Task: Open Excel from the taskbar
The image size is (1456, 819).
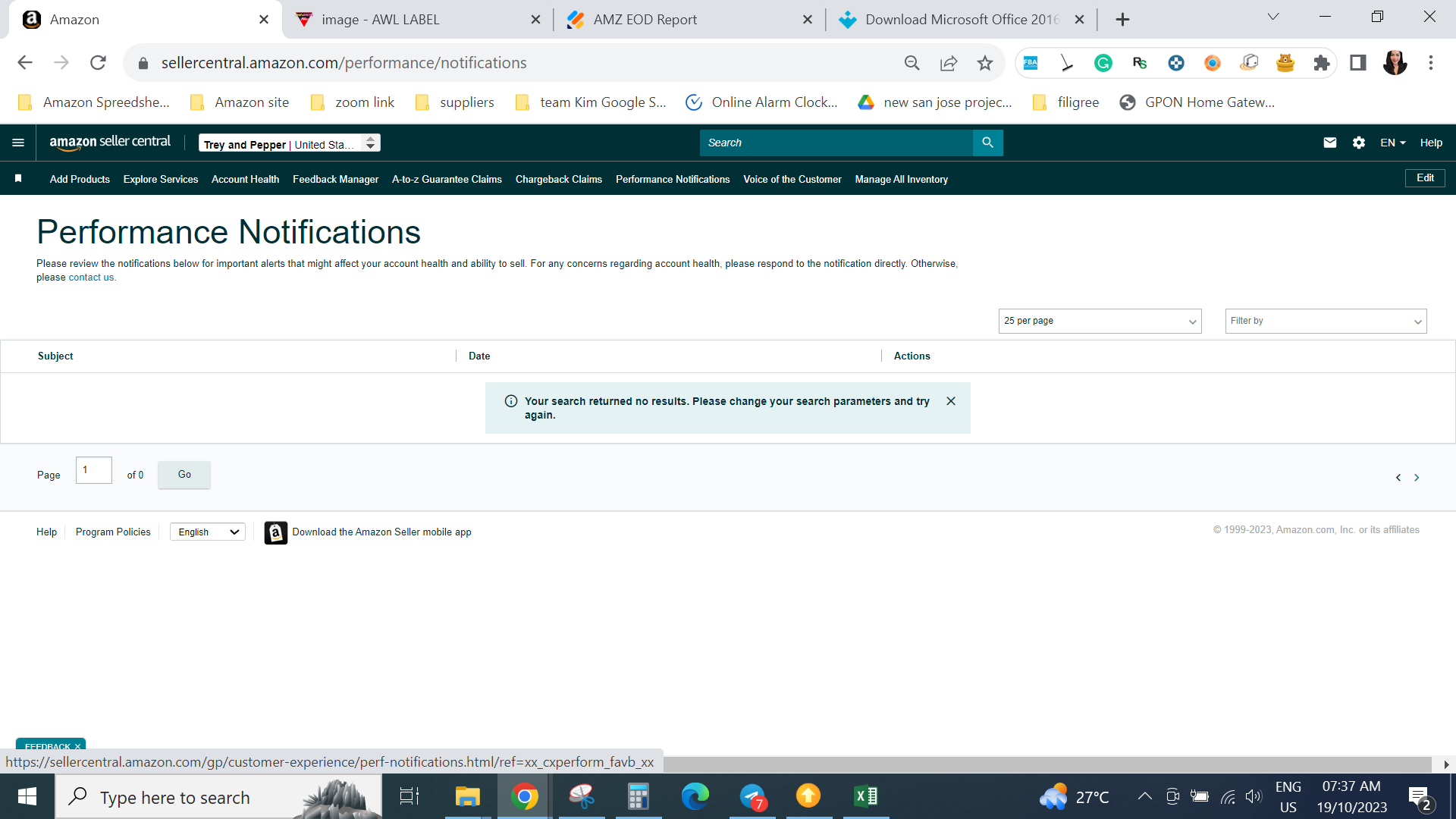Action: pos(865,796)
